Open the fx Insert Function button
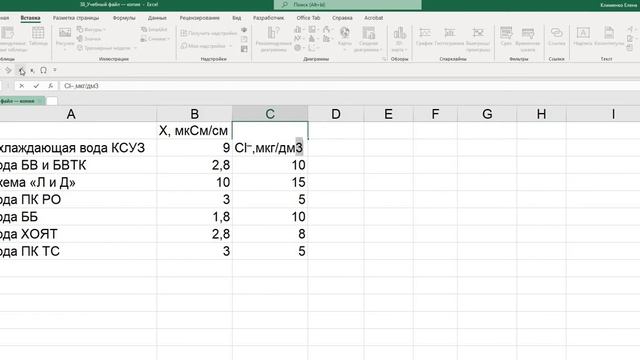Image resolution: width=640 pixels, height=360 pixels. [50, 86]
